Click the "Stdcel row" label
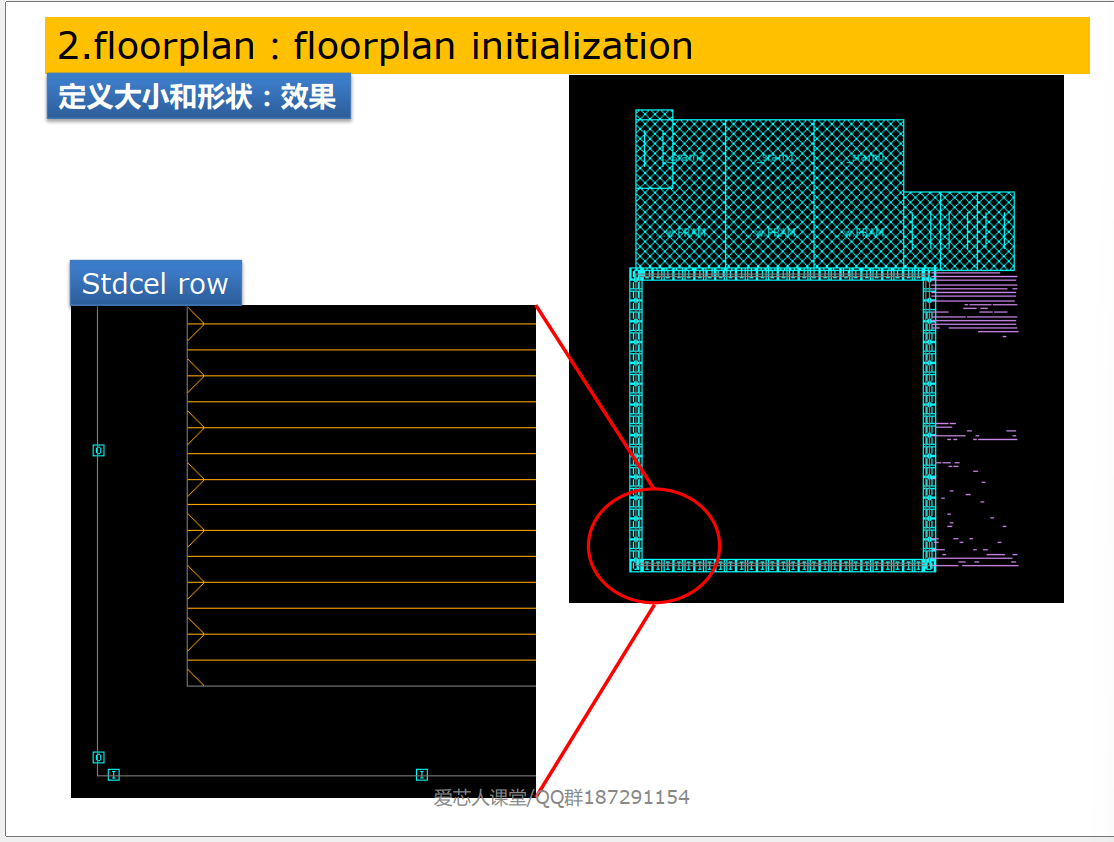Image resolution: width=1114 pixels, height=842 pixels. [x=155, y=283]
